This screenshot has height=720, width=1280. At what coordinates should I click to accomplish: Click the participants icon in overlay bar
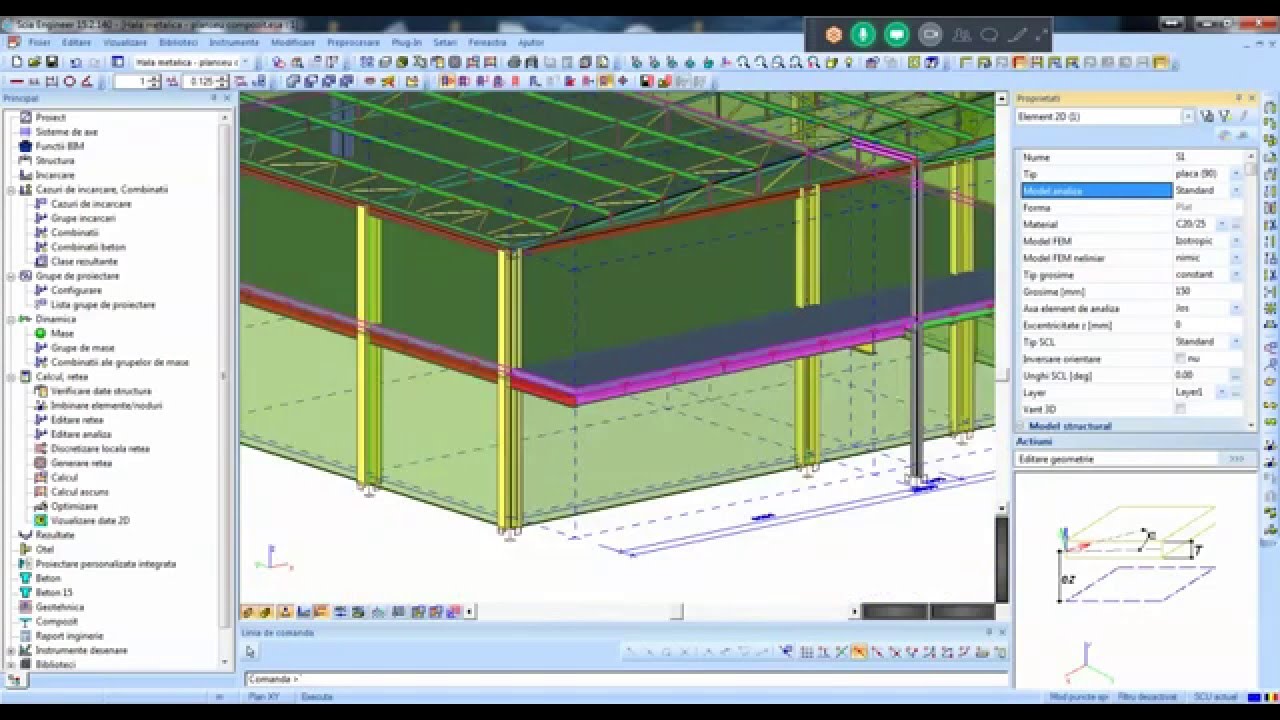pyautogui.click(x=962, y=35)
